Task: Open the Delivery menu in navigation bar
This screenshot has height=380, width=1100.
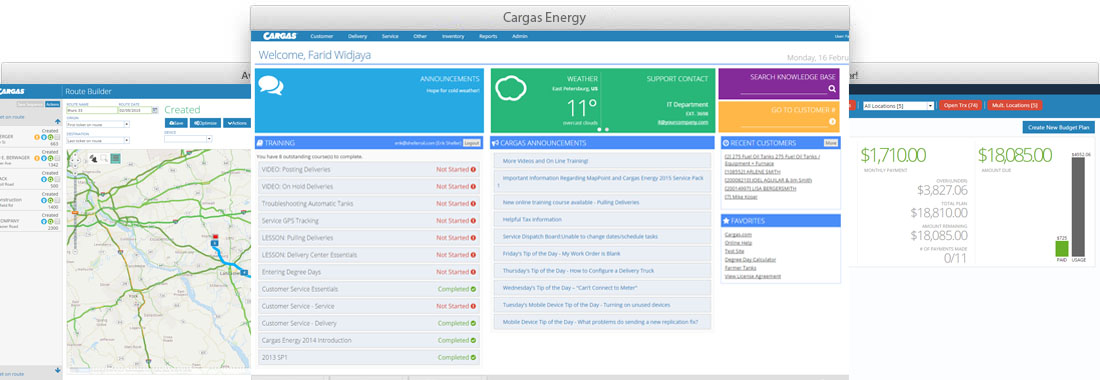Action: [357, 36]
